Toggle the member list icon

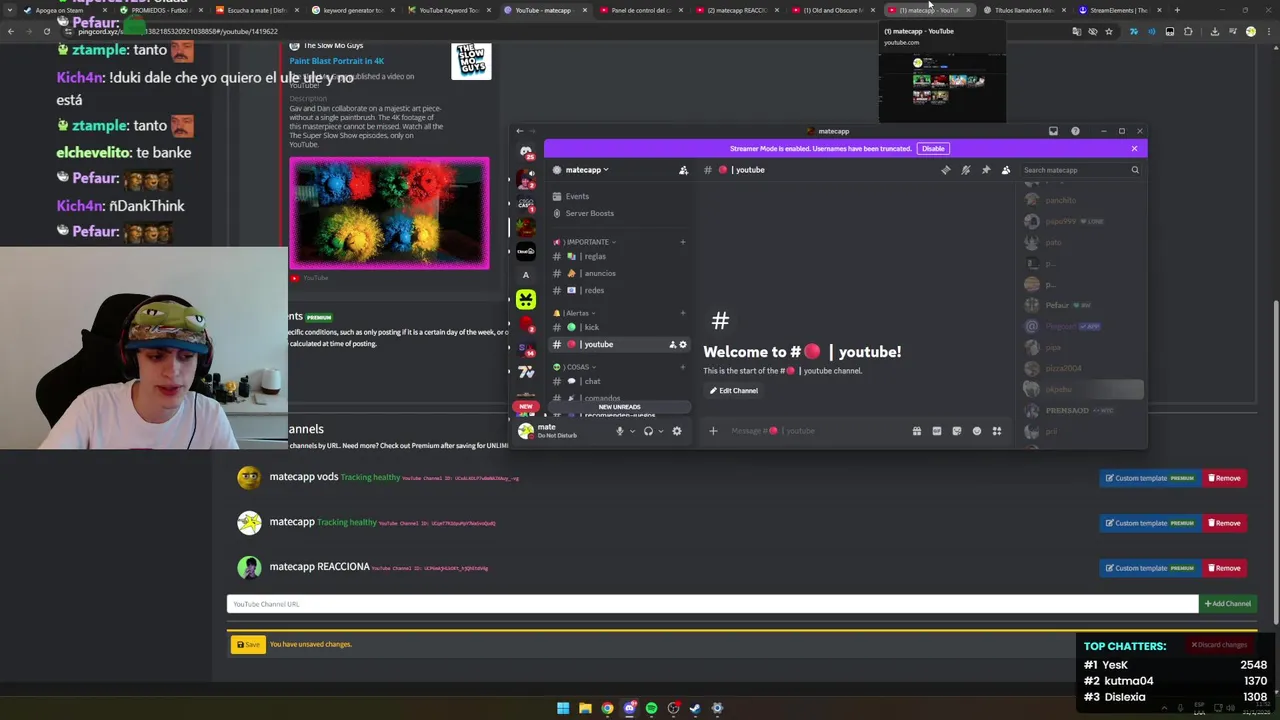point(1005,170)
